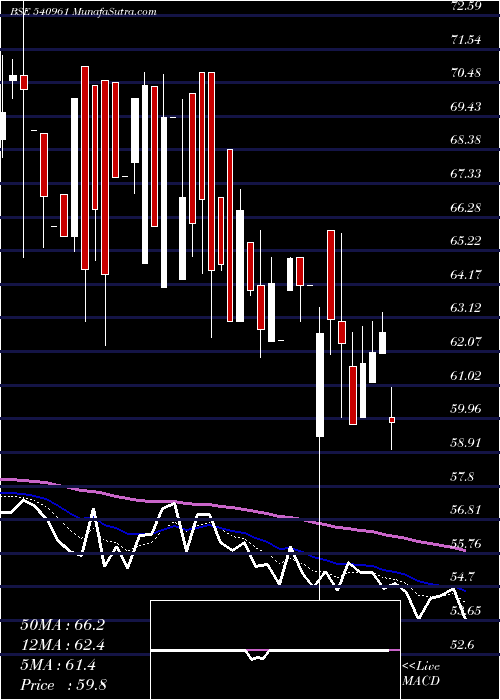Image resolution: width=500 pixels, height=700 pixels.
Task: Click the tall white candle with long lower wick
Action: 320,384
